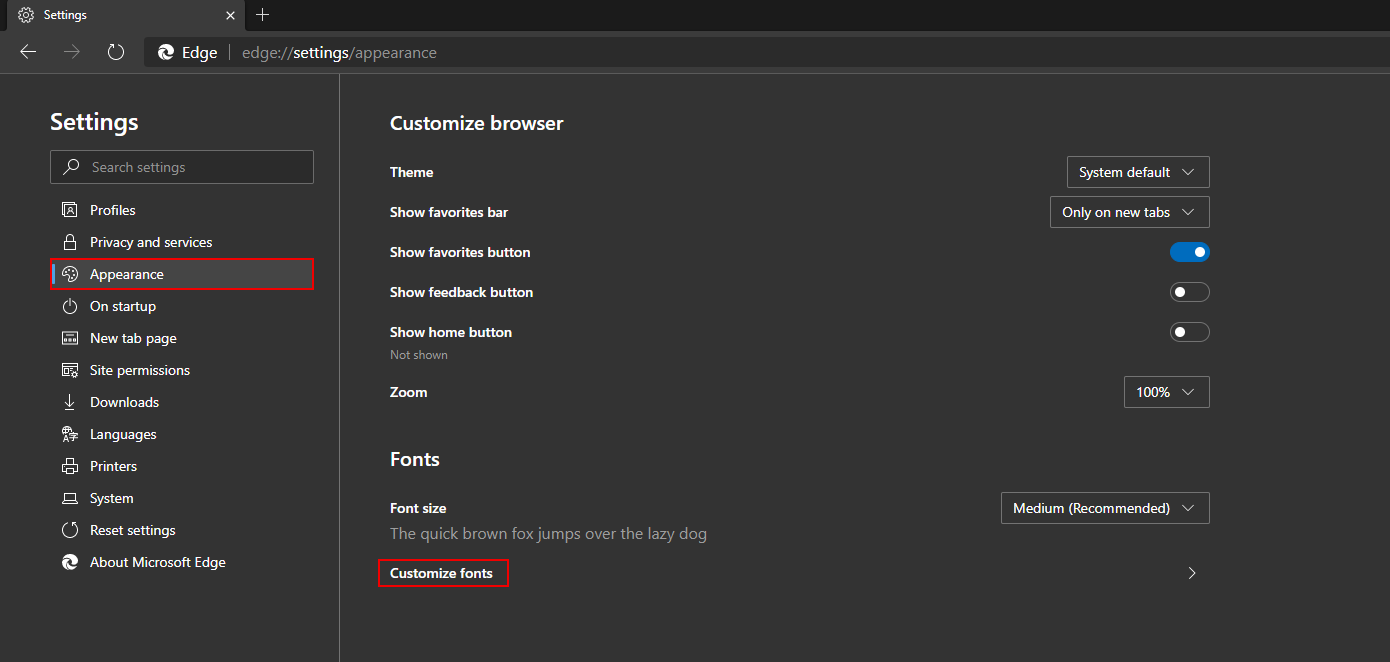Click the Reset settings icon
This screenshot has width=1390, height=662.
pos(70,530)
